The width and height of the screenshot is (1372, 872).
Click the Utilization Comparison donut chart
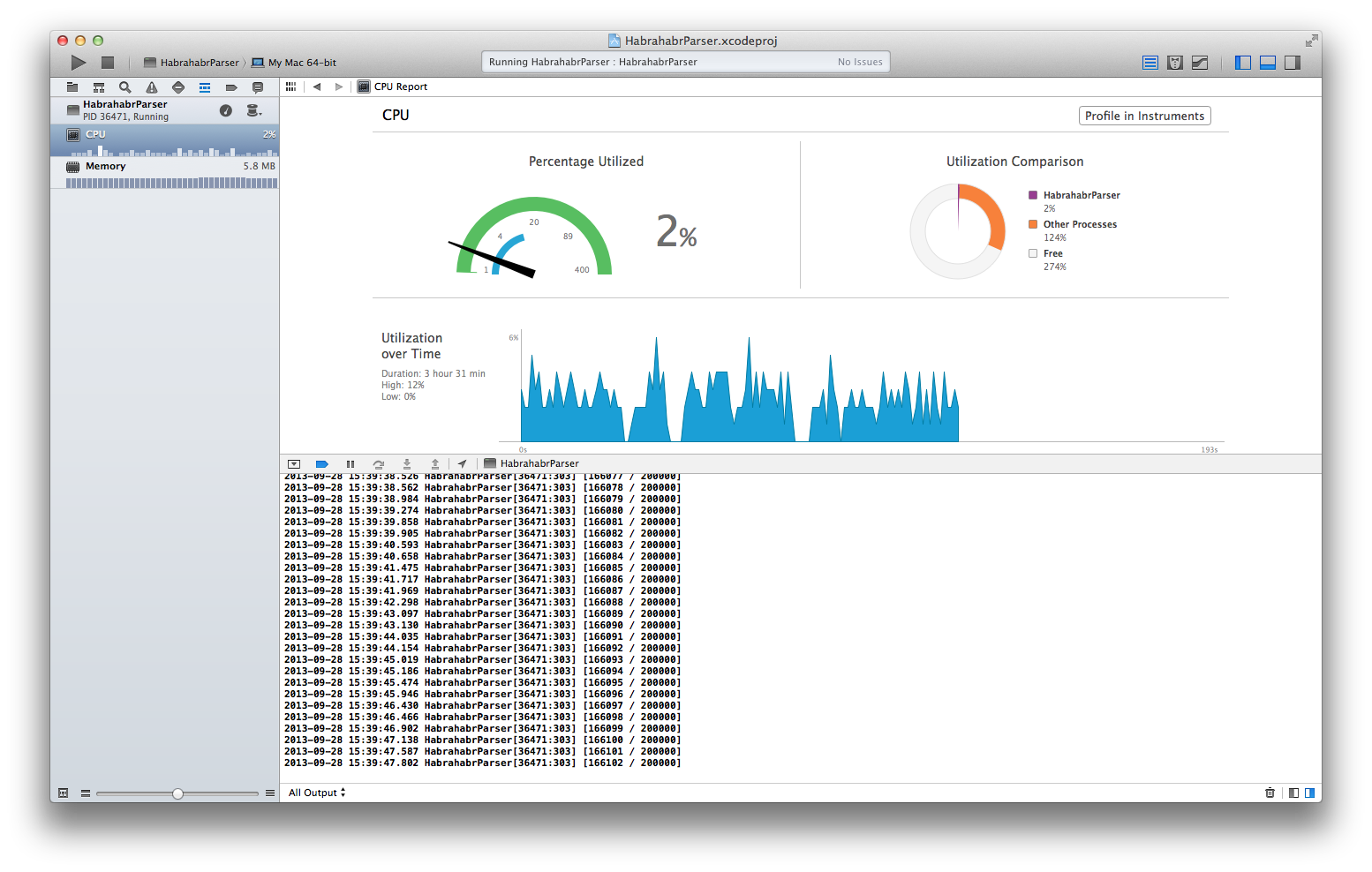click(x=958, y=231)
